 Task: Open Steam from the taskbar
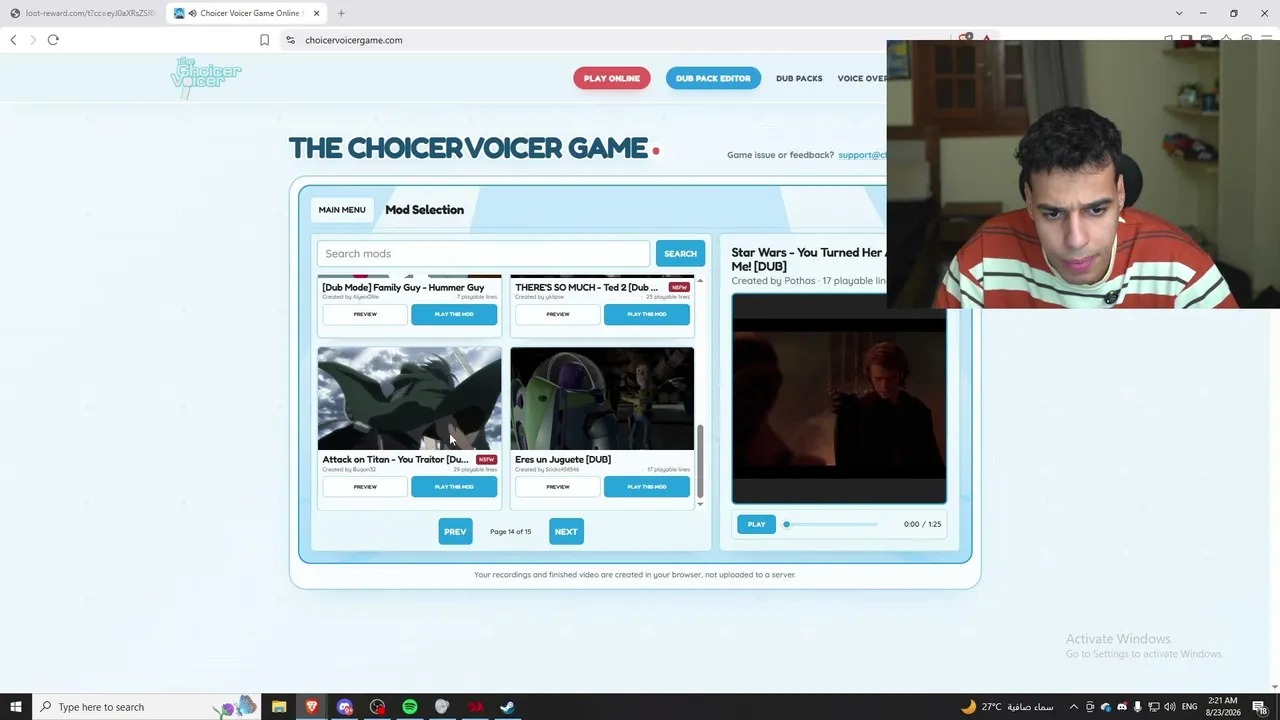point(507,707)
